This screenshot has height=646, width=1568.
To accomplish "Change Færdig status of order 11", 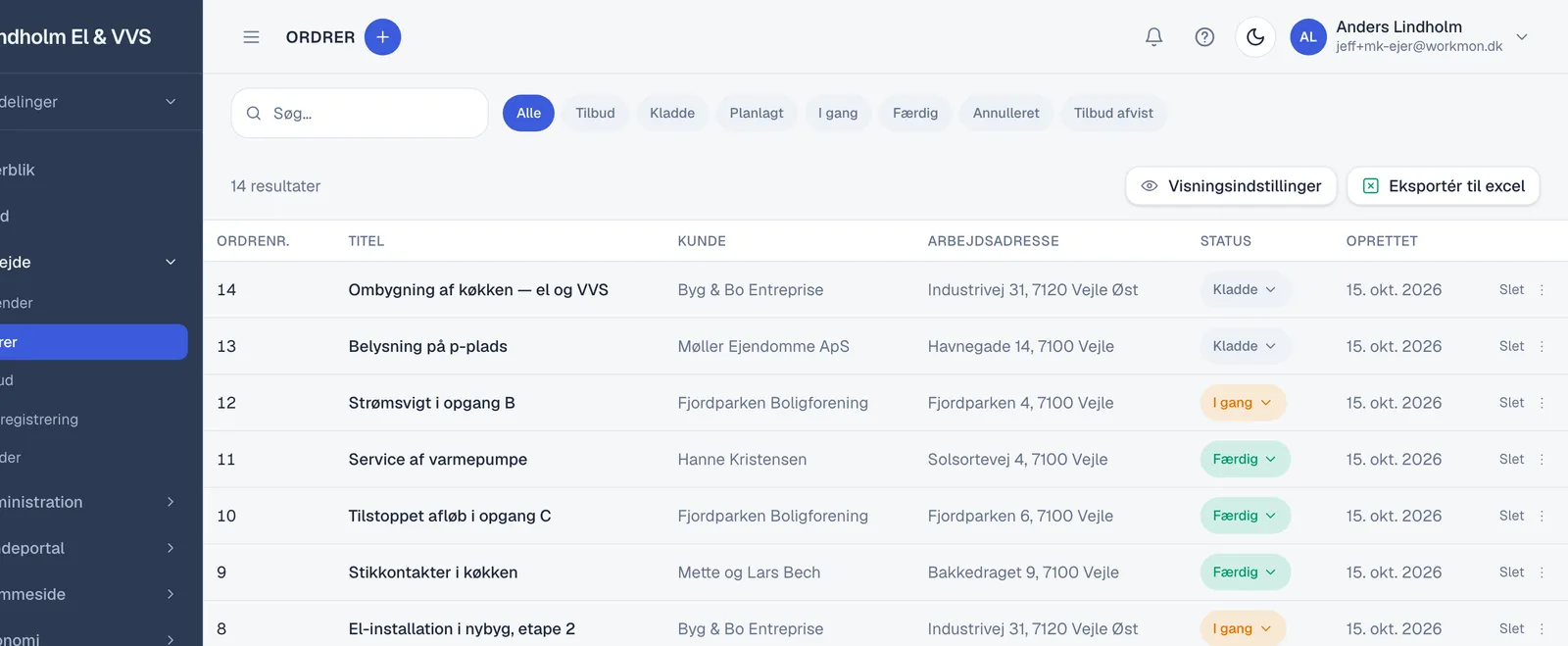I will pyautogui.click(x=1245, y=460).
